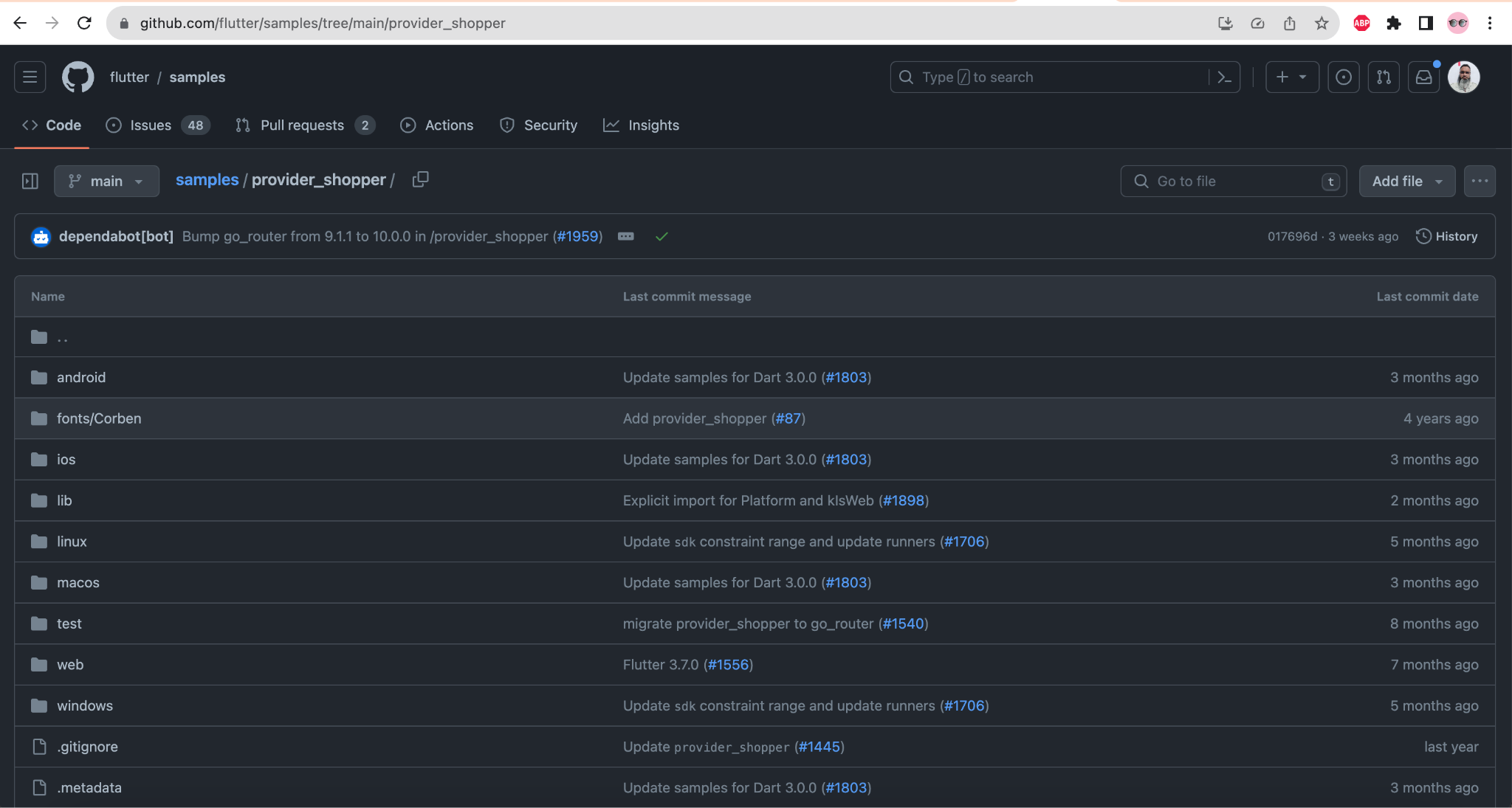Open the .metadata file
The height and width of the screenshot is (808, 1512).
89,788
